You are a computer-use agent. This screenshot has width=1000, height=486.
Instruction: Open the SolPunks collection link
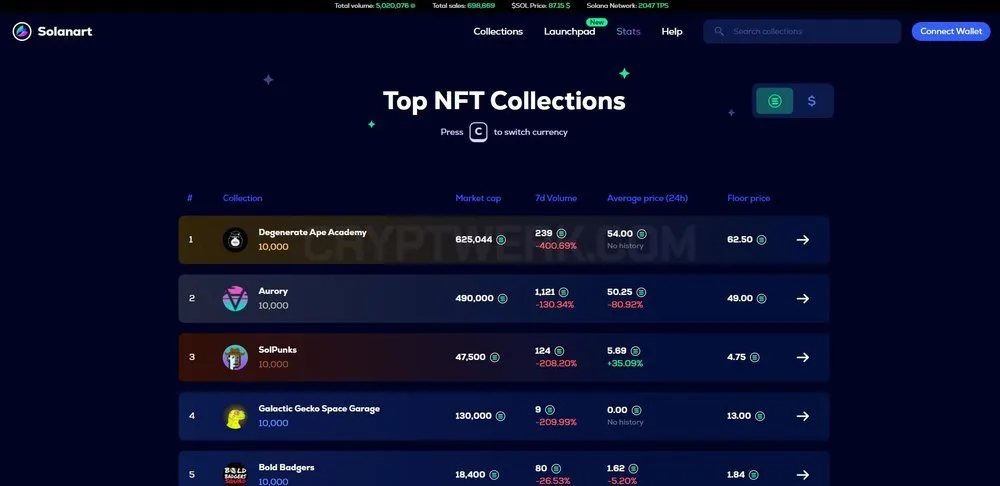tap(277, 350)
